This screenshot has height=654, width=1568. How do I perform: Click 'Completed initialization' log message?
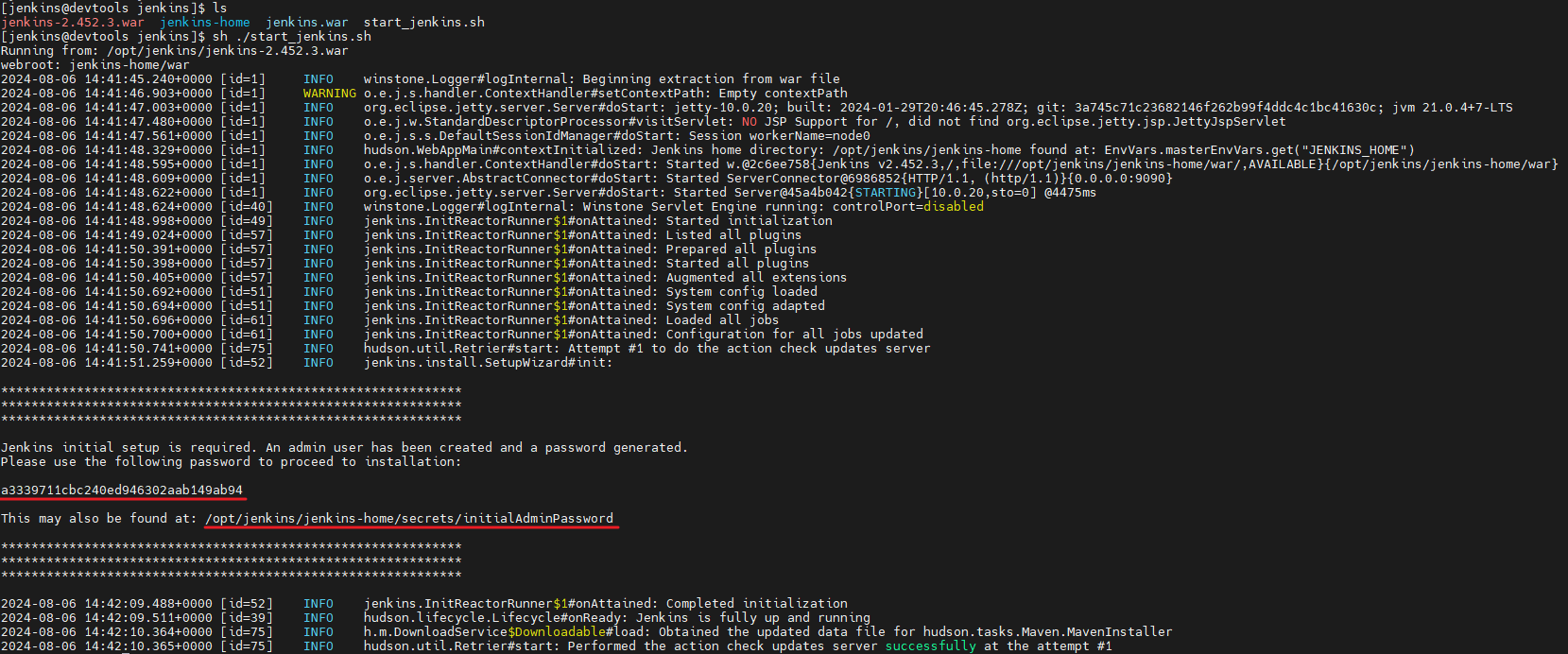[757, 603]
